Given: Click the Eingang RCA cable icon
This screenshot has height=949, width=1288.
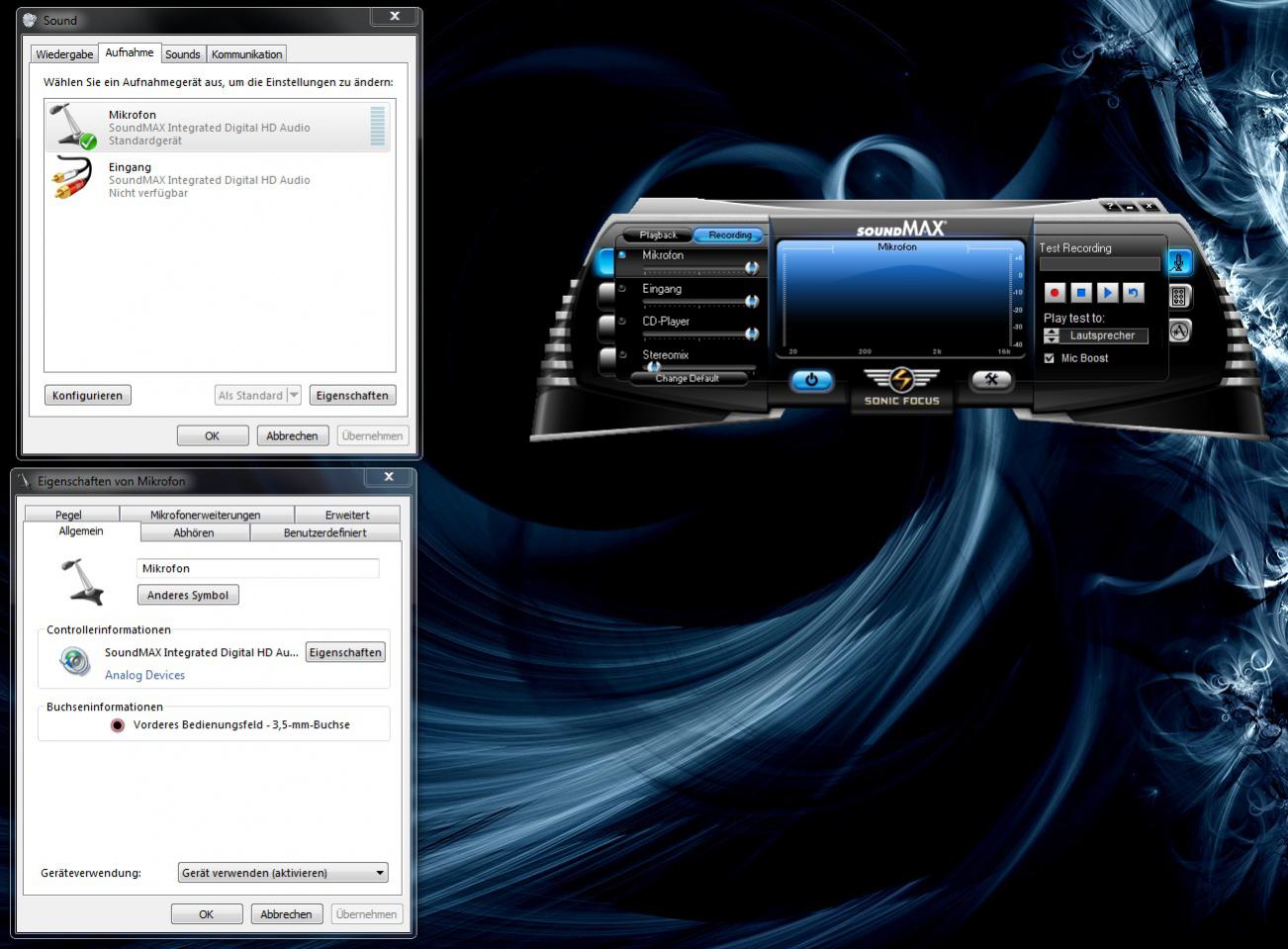Looking at the screenshot, I should (x=74, y=179).
